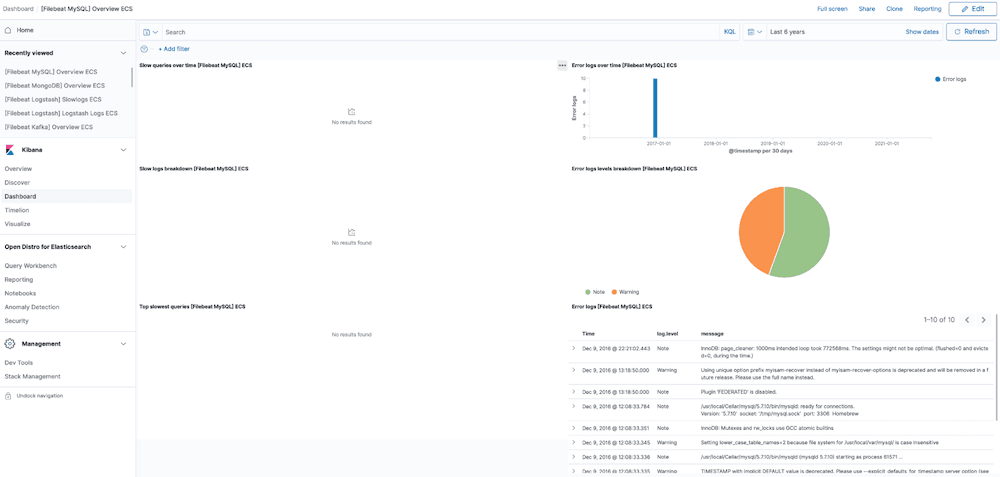
Task: Open Anomaly Detection
Action: coord(32,307)
